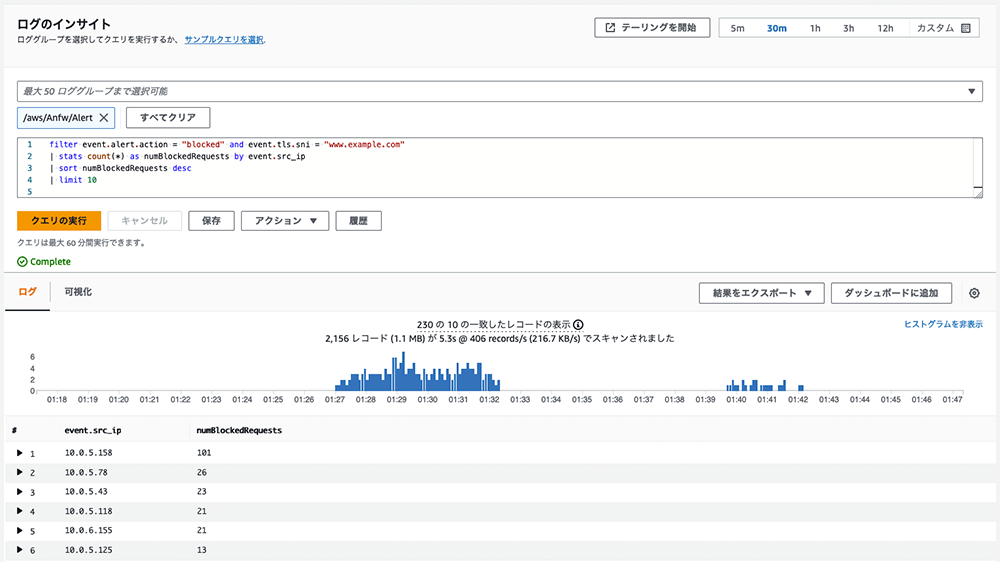Switch to the ログ tab

(27, 292)
